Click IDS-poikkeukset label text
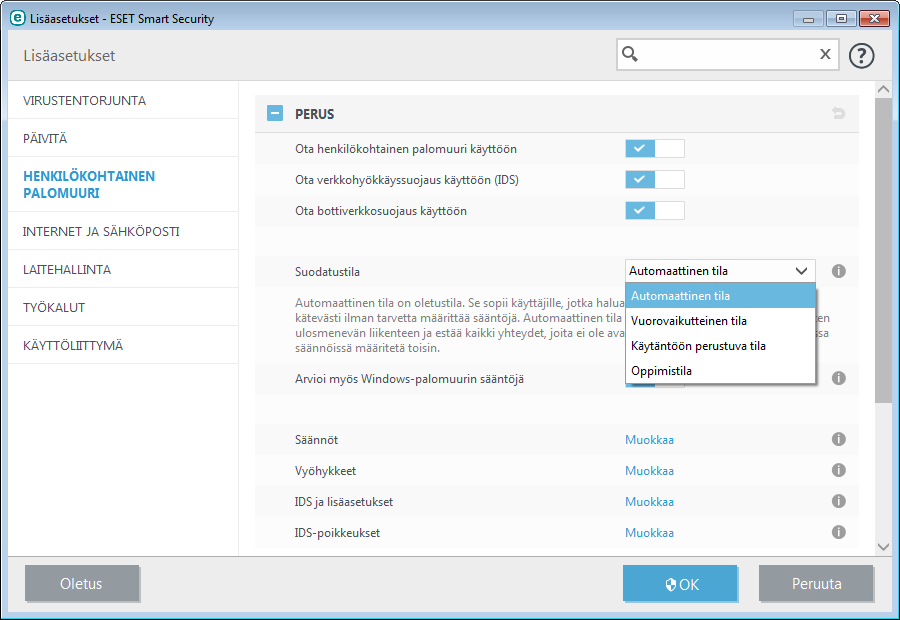The width and height of the screenshot is (900, 620). pyautogui.click(x=338, y=533)
